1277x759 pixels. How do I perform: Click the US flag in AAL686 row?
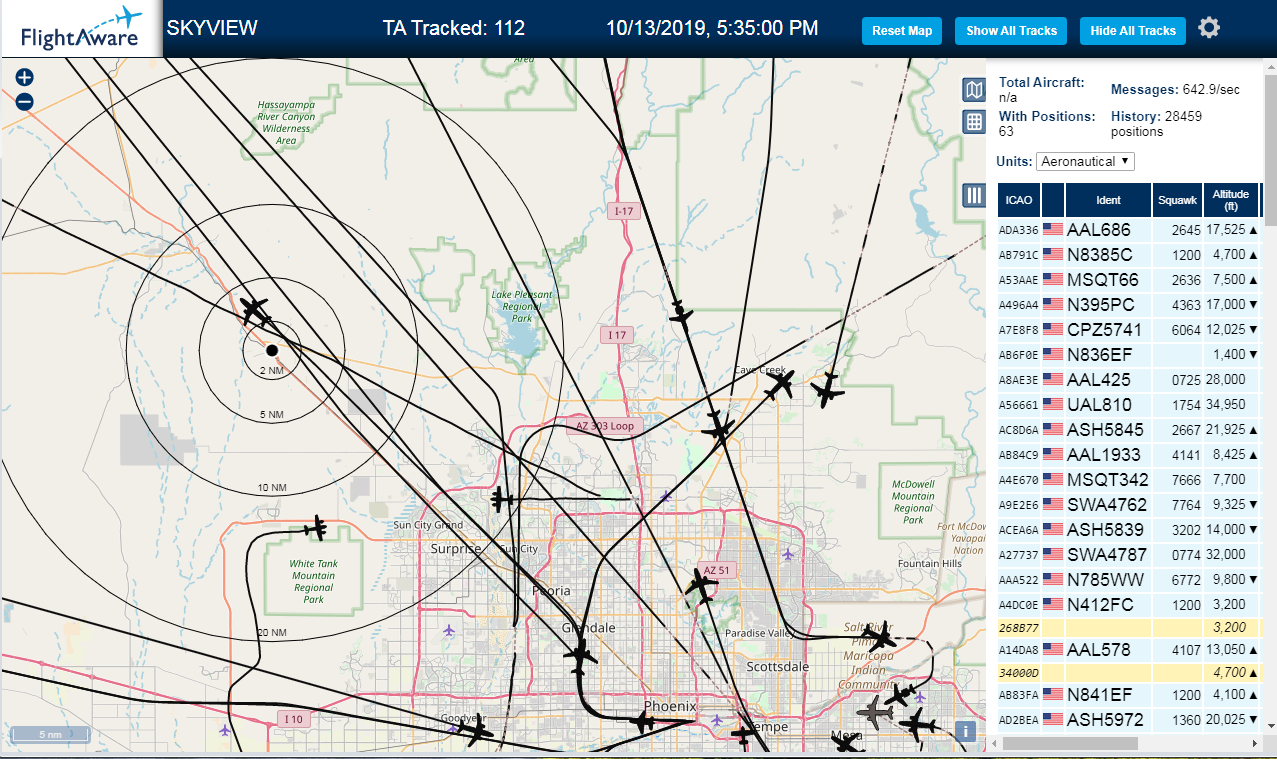point(1053,229)
